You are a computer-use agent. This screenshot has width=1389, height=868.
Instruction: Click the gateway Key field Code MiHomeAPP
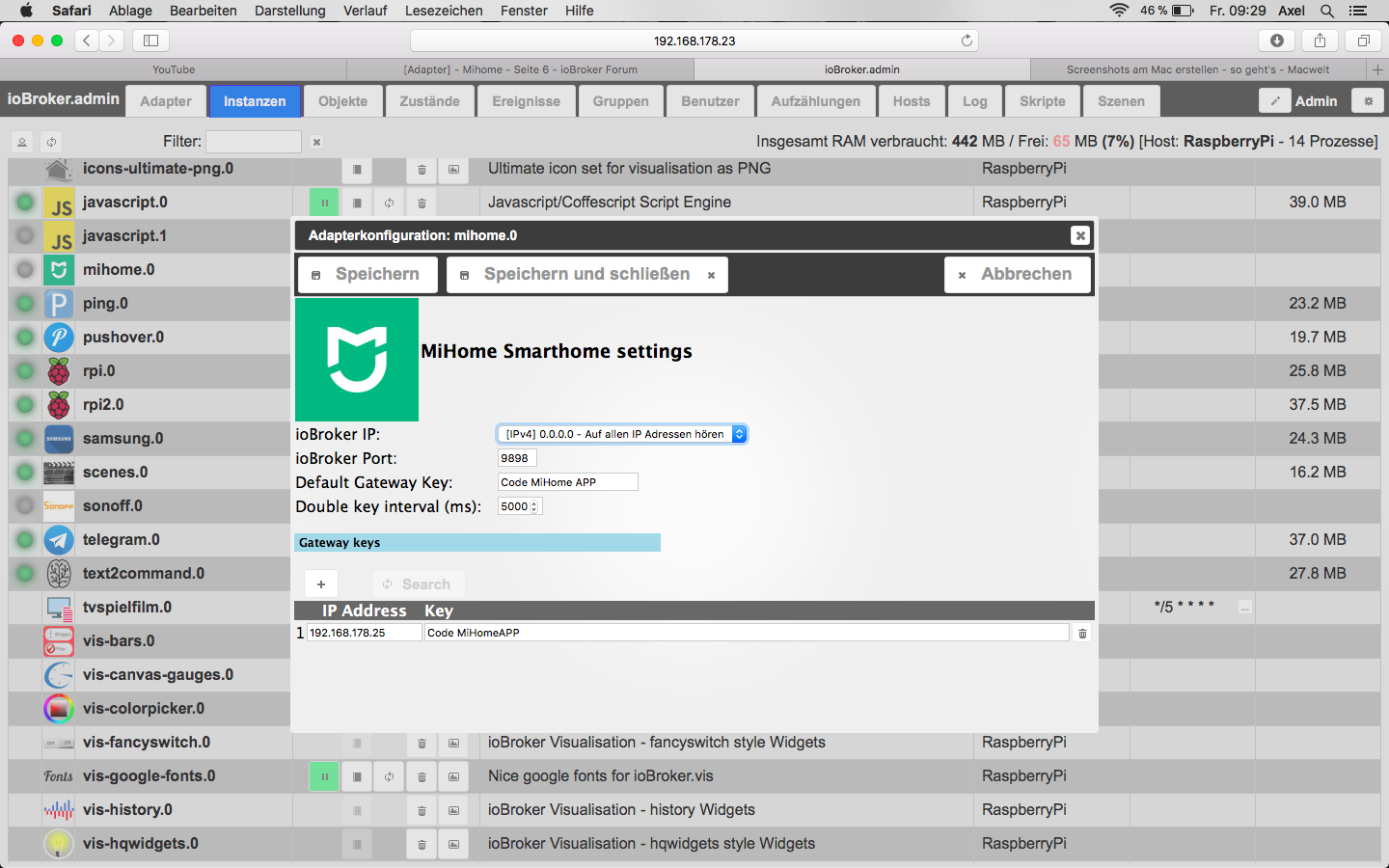point(747,633)
